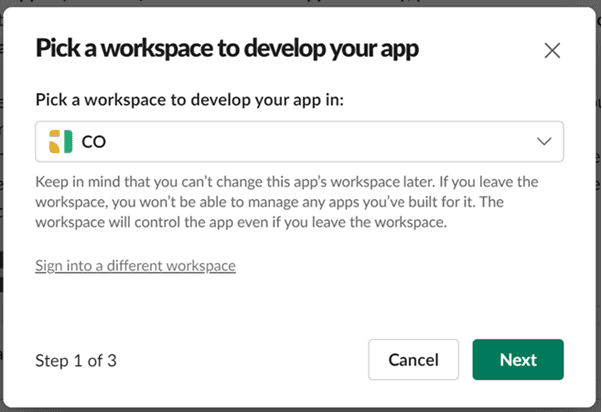Proceed with the green Next button
The image size is (602, 412).
[517, 360]
